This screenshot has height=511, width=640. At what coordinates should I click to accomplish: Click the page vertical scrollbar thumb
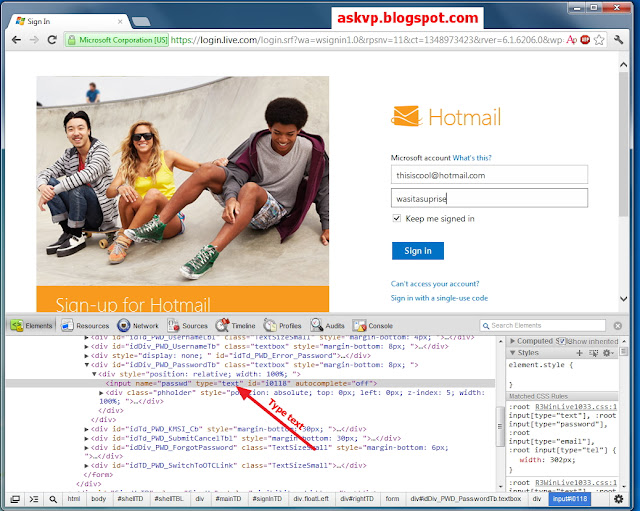623,144
